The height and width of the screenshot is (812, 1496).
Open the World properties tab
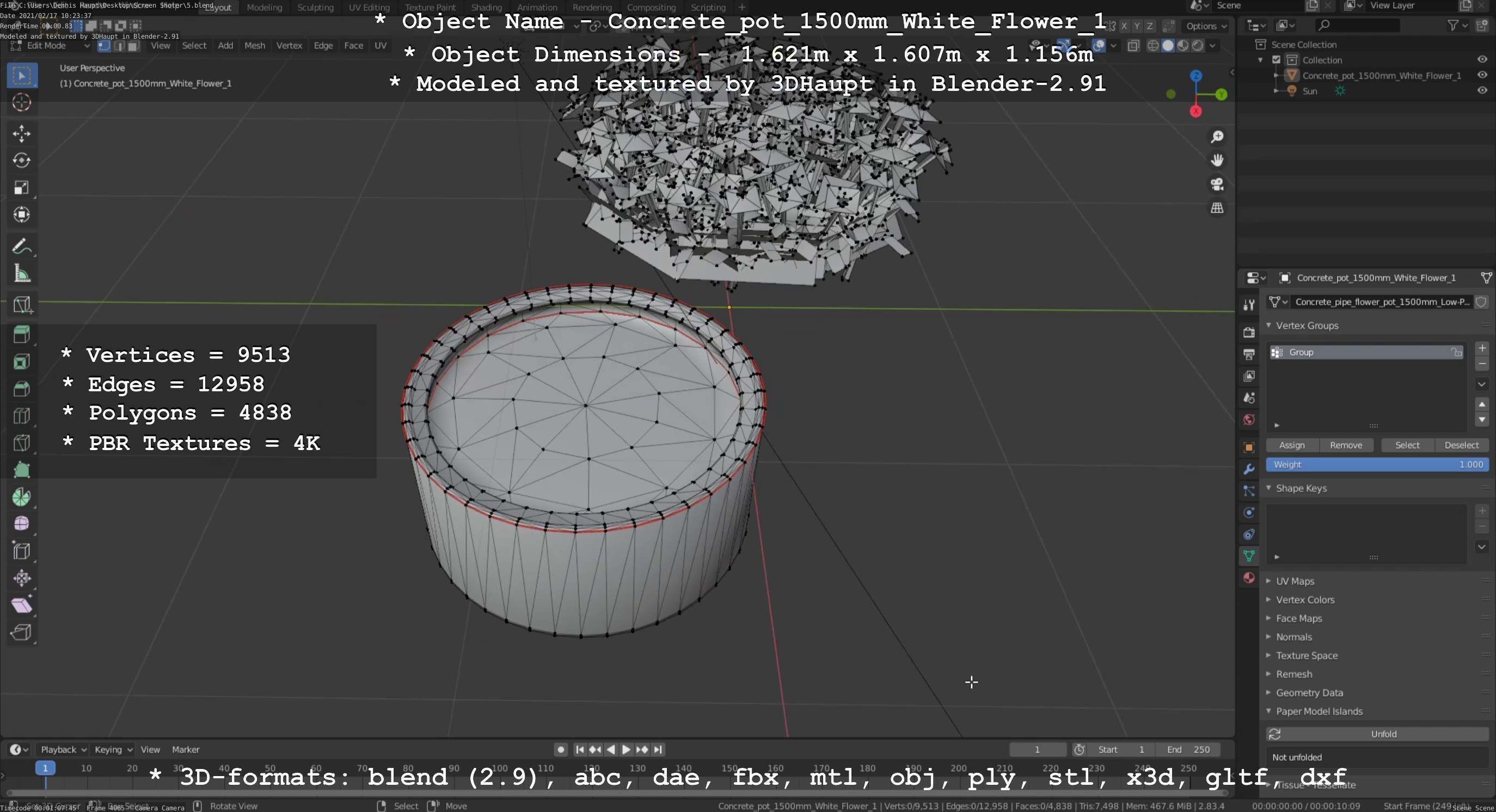[1249, 420]
